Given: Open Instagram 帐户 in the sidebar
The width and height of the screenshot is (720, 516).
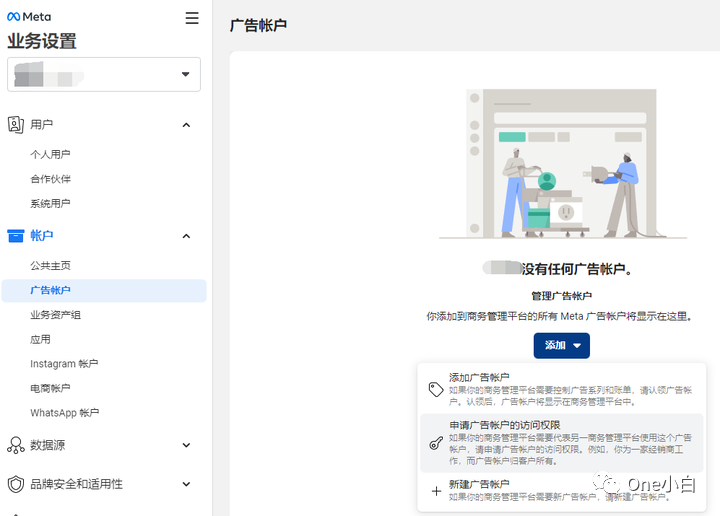Looking at the screenshot, I should [x=64, y=364].
